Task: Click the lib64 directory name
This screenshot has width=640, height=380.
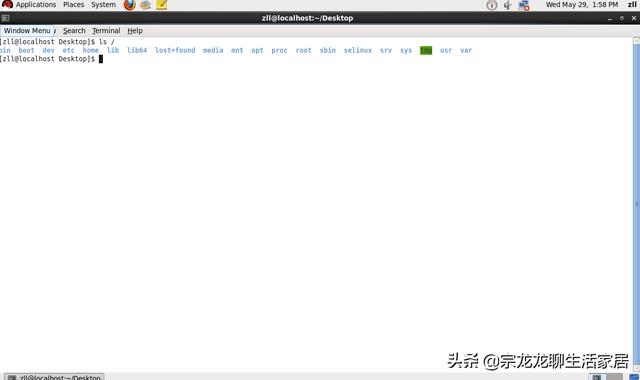Action: tap(137, 50)
